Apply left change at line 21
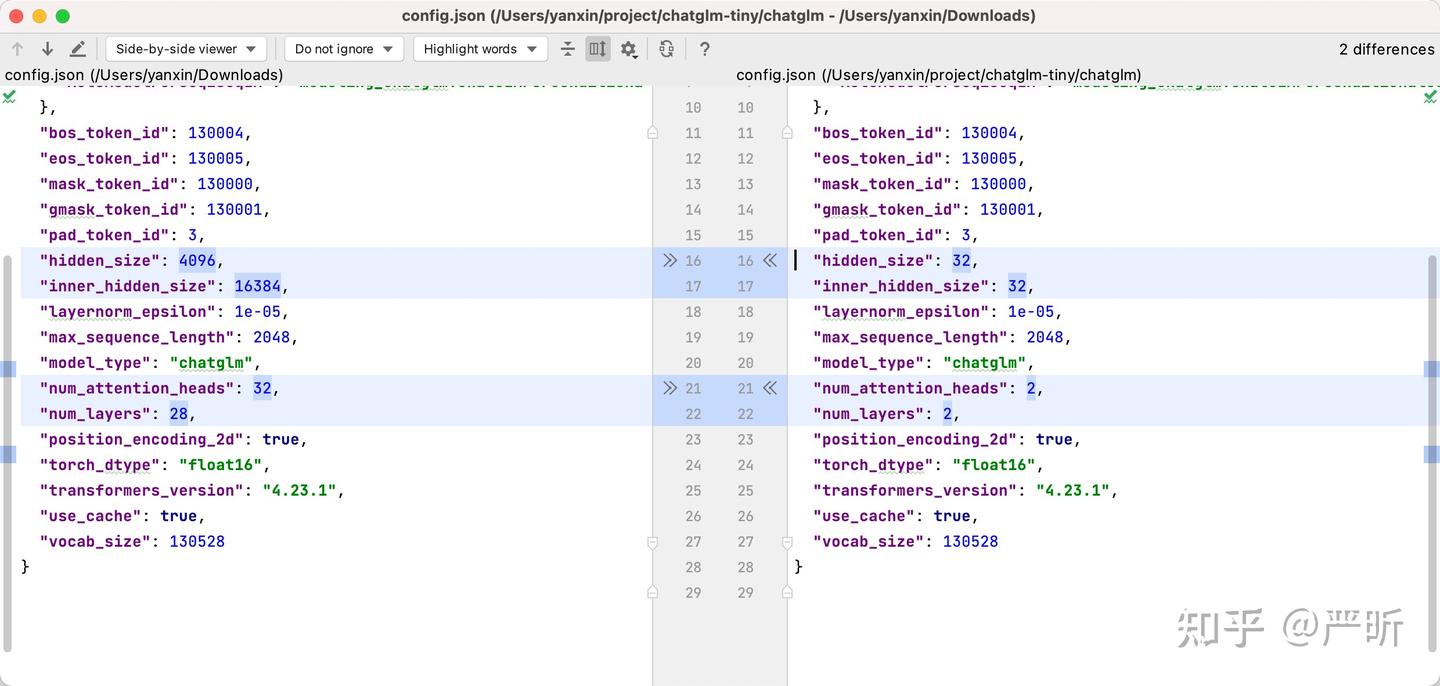This screenshot has width=1440, height=686. tap(670, 388)
